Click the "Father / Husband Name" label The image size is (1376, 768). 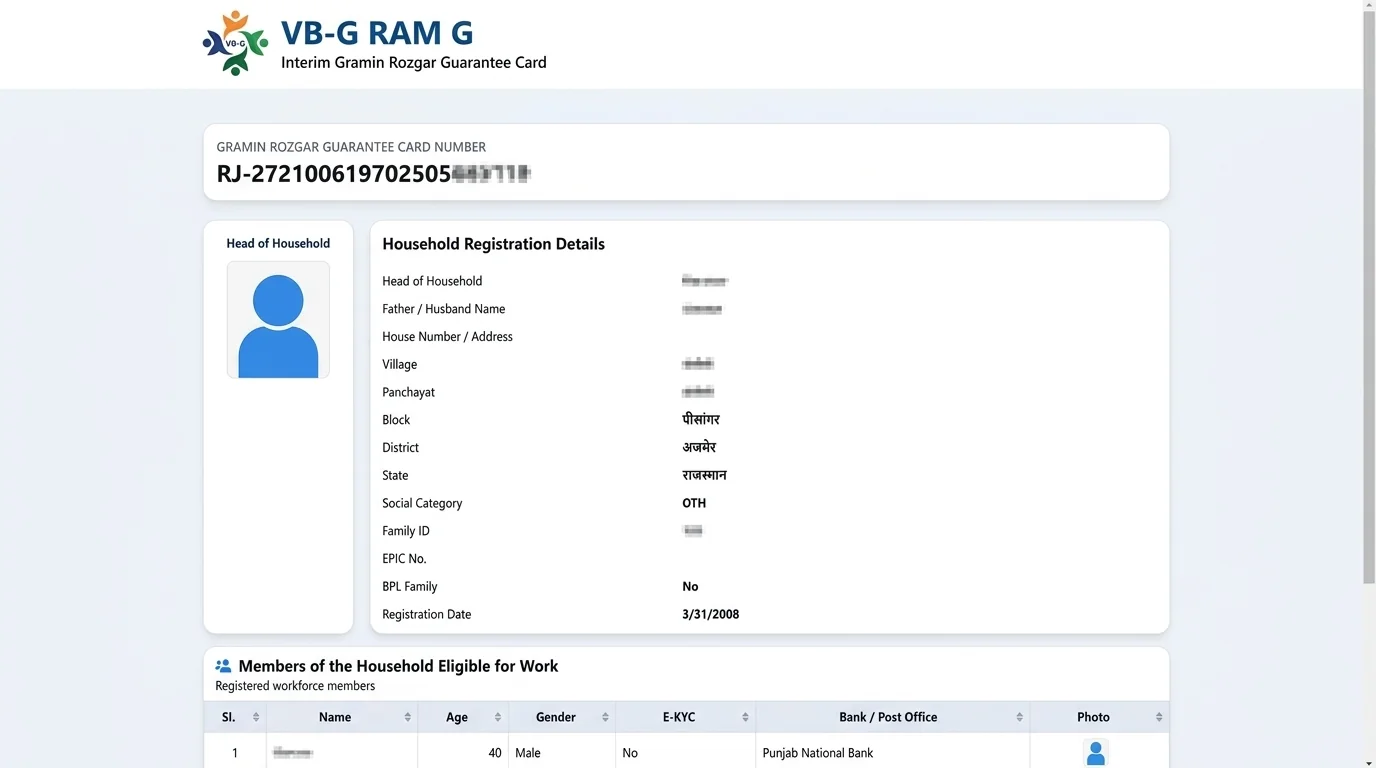(443, 309)
